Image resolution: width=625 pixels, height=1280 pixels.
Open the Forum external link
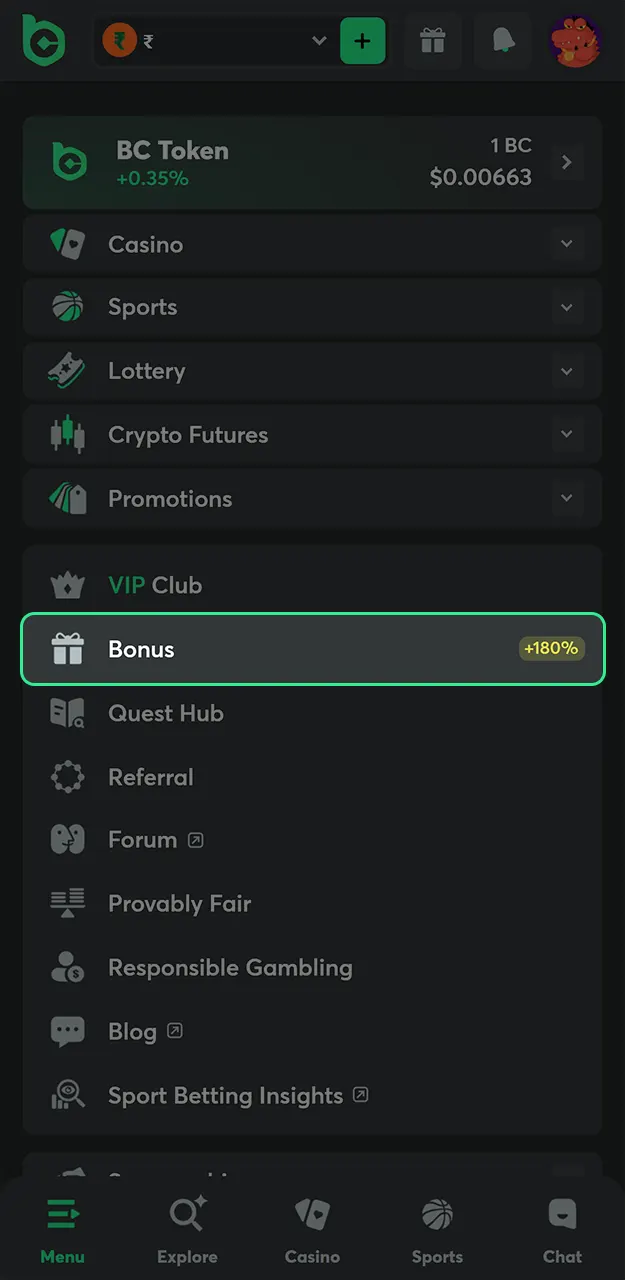click(x=143, y=840)
